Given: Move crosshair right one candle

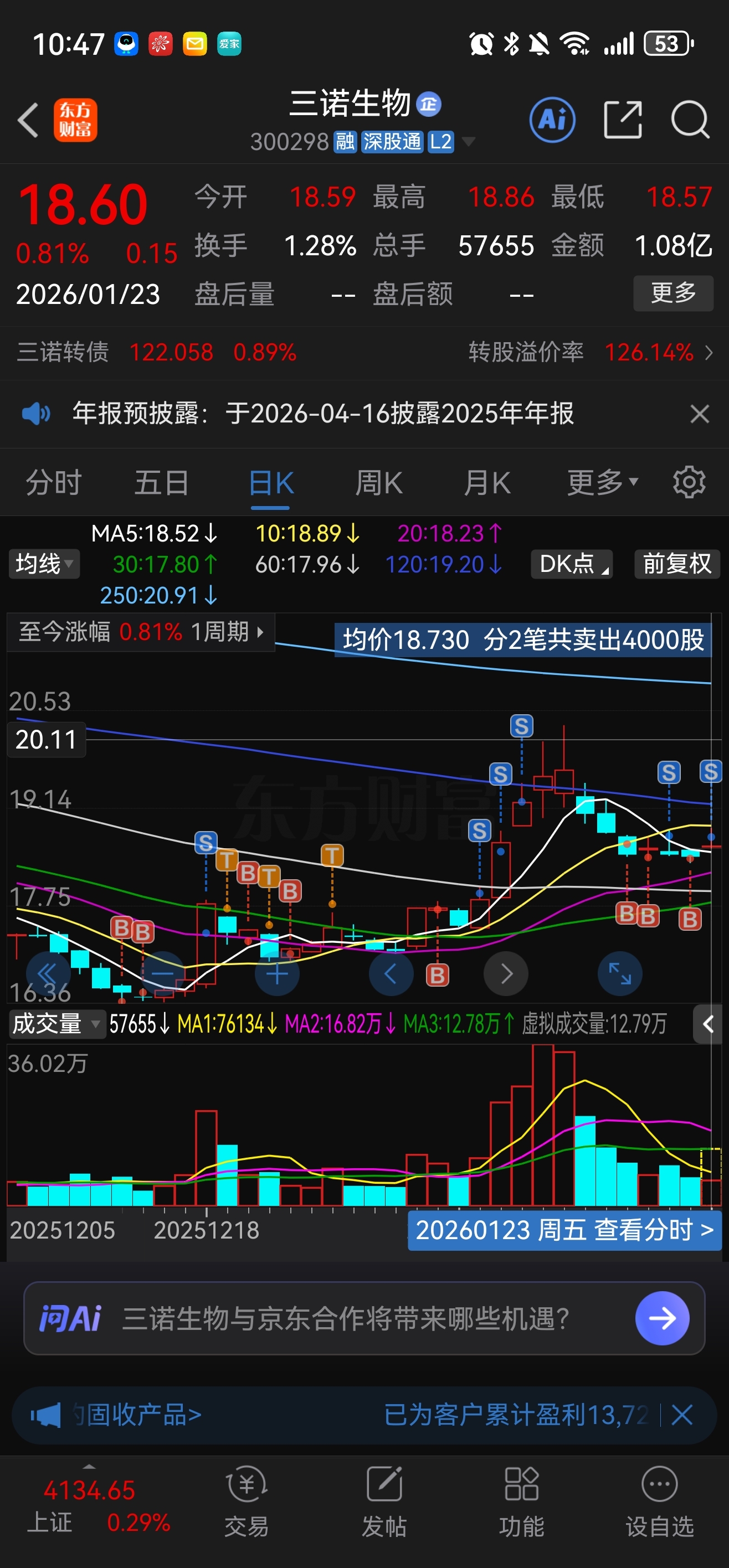Looking at the screenshot, I should (x=506, y=973).
